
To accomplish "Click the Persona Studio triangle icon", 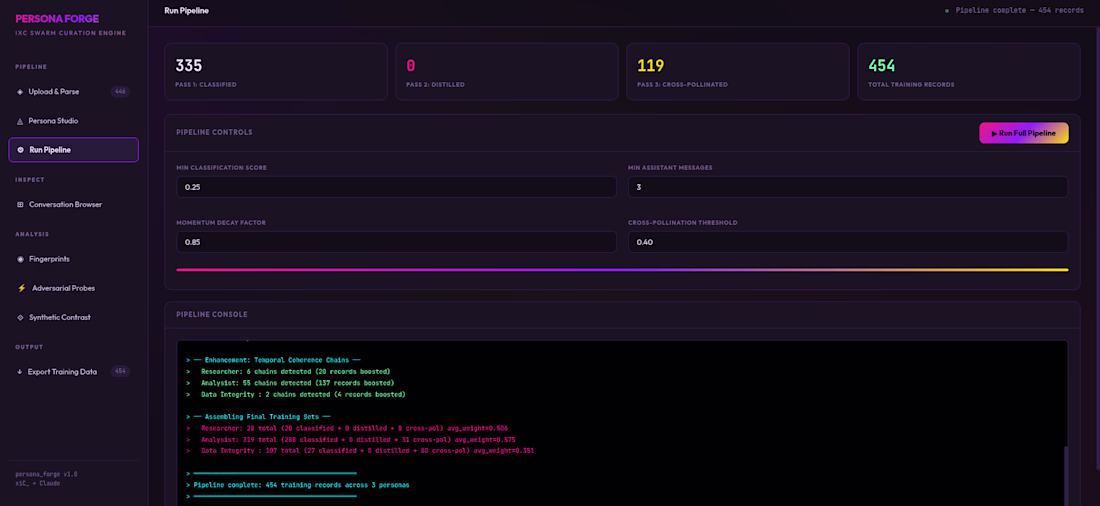I will 20,121.
